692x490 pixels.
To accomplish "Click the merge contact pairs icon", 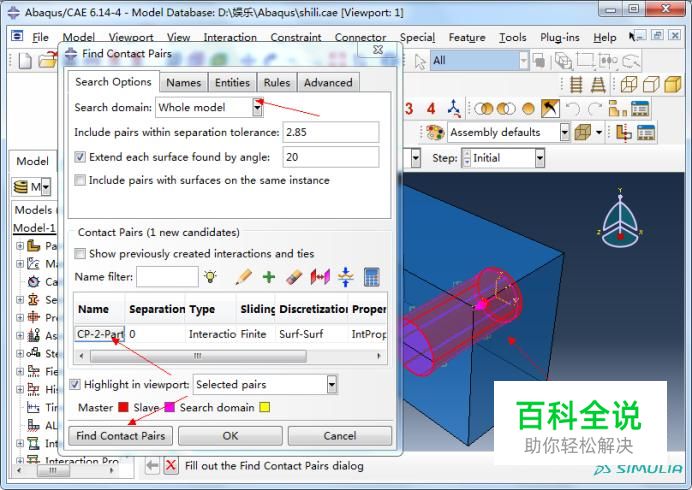I will coord(346,277).
